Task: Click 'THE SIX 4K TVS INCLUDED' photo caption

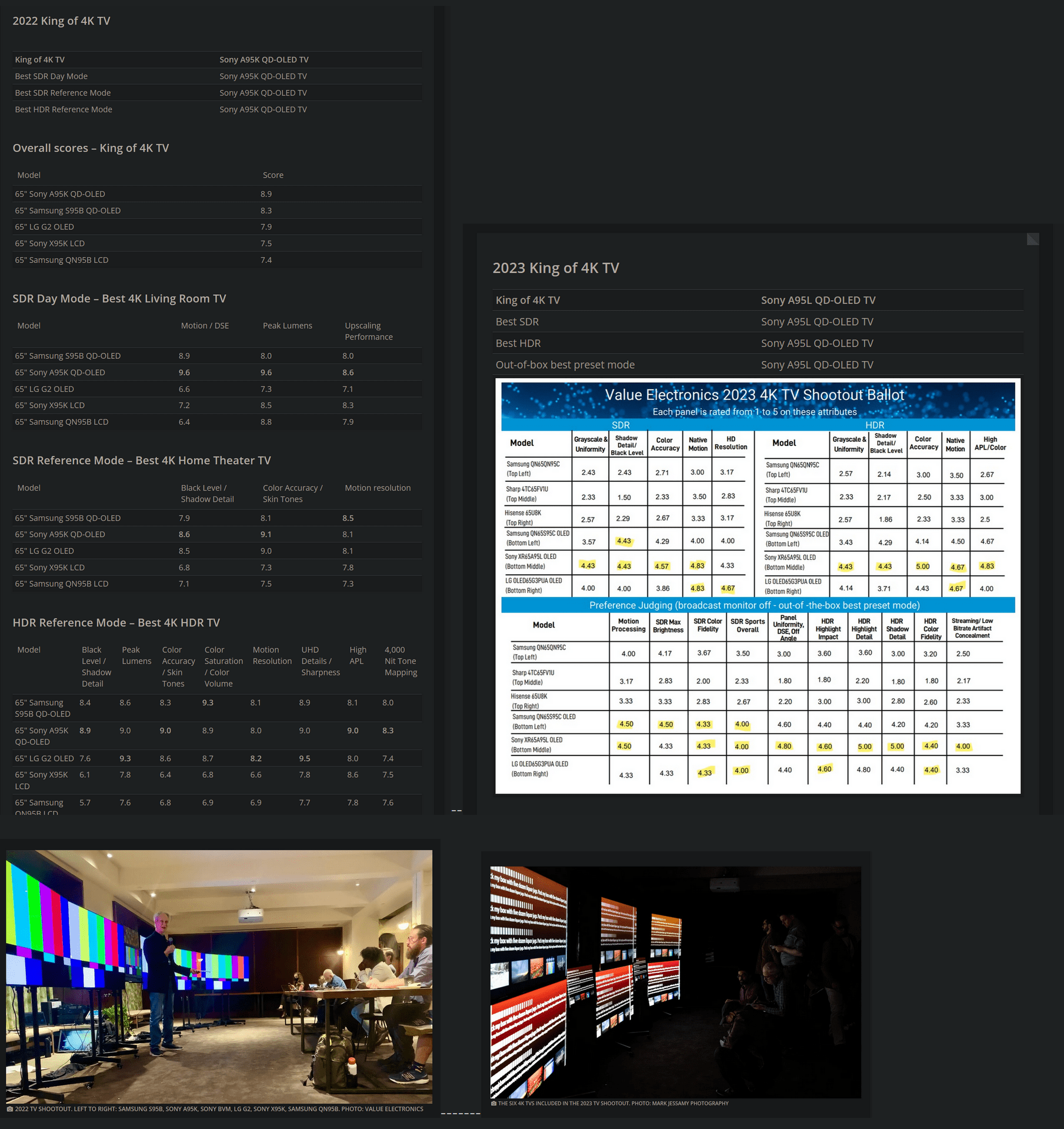Action: coord(613,1104)
